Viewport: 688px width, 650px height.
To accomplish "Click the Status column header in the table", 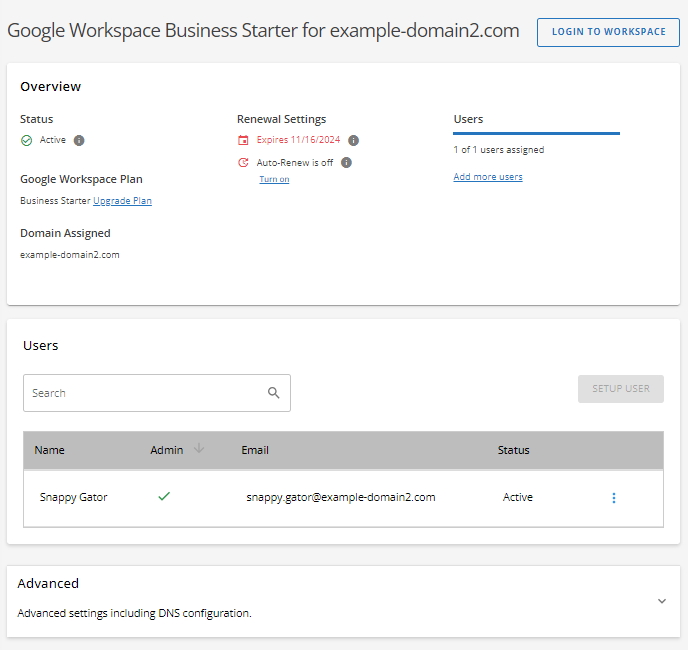I will (513, 450).
